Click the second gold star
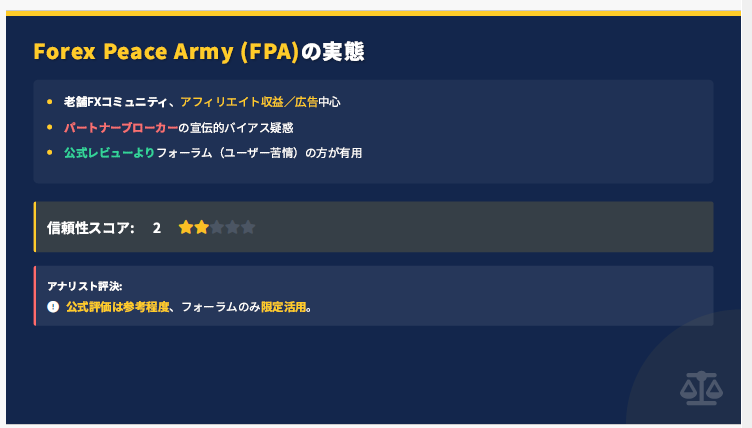 (x=201, y=227)
